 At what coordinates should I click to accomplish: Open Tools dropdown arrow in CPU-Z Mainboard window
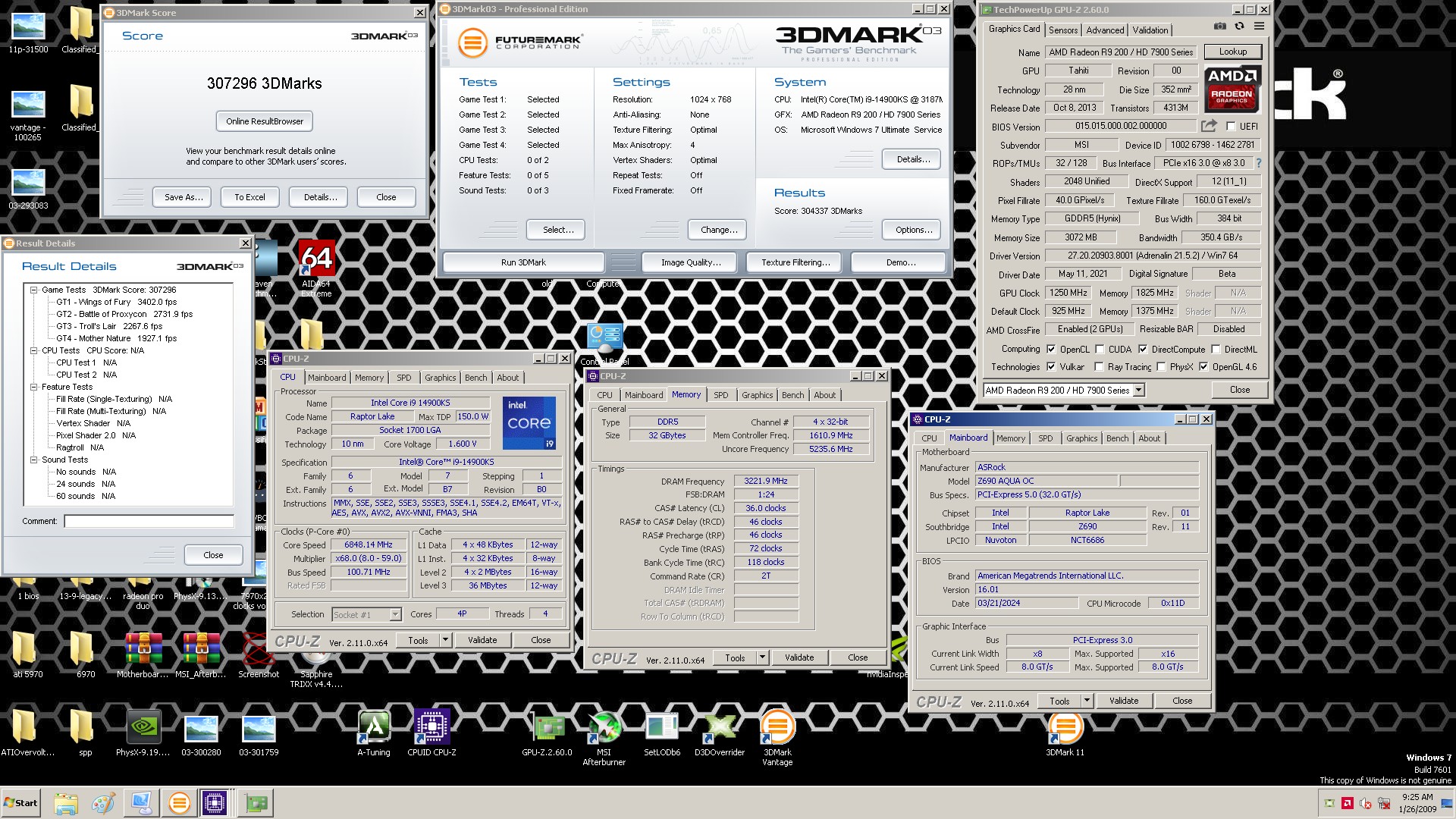tap(1087, 701)
